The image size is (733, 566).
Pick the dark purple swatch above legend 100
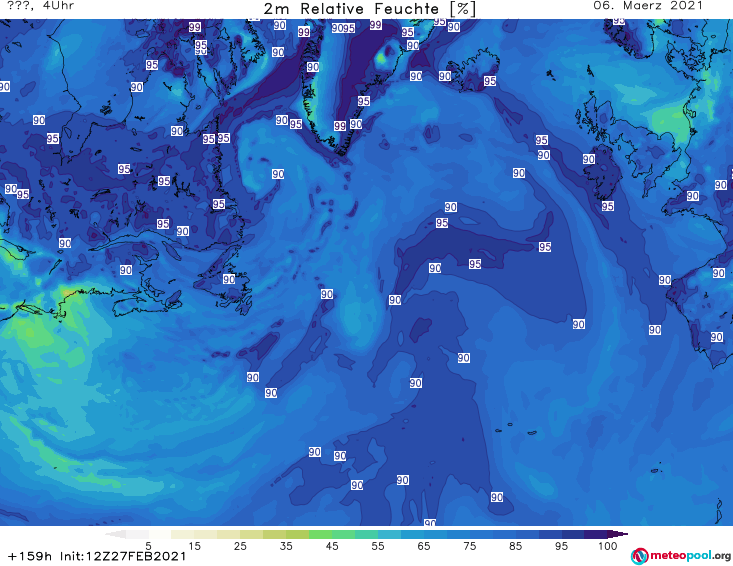click(596, 534)
